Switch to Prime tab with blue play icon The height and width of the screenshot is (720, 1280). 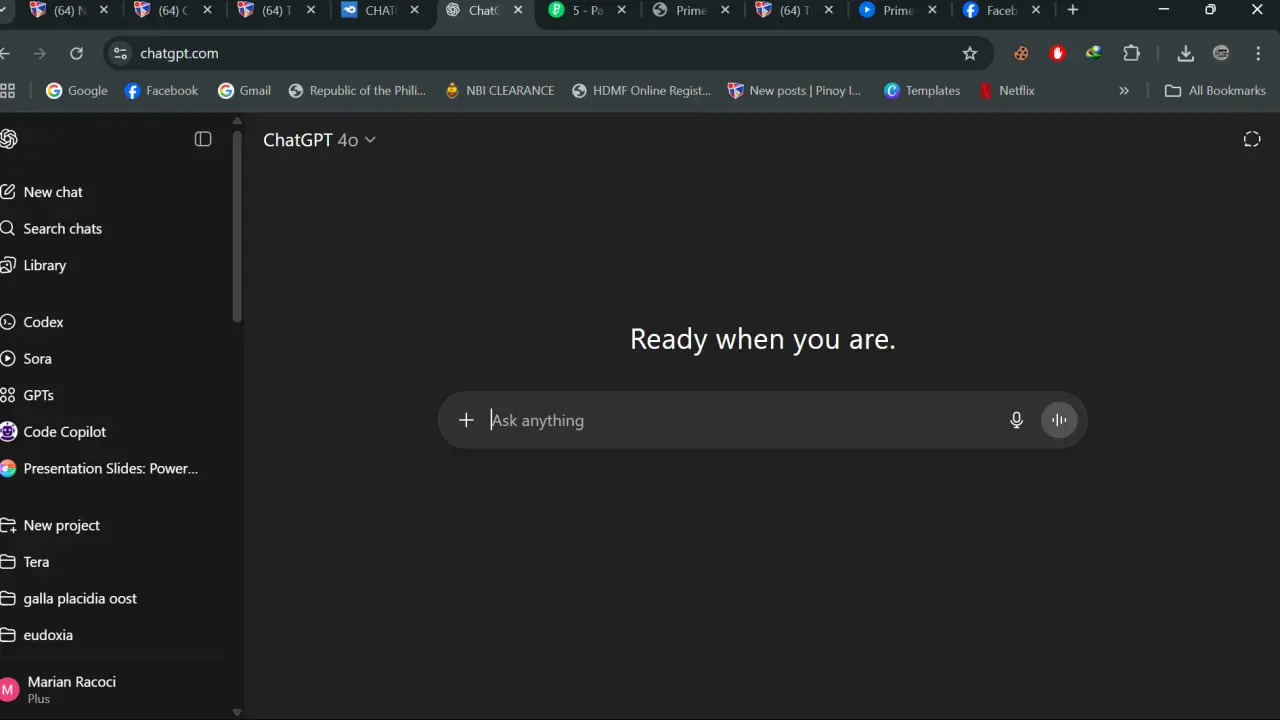[898, 10]
